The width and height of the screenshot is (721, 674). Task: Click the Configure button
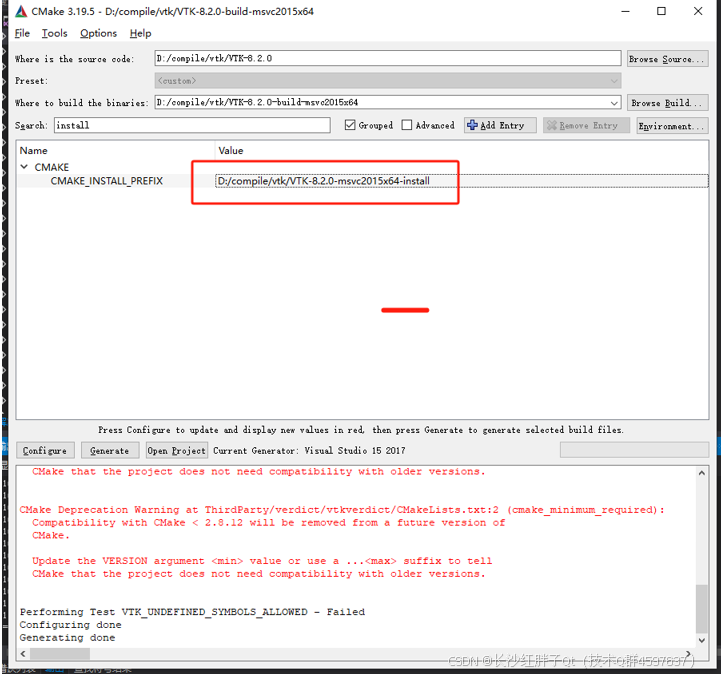click(x=45, y=451)
